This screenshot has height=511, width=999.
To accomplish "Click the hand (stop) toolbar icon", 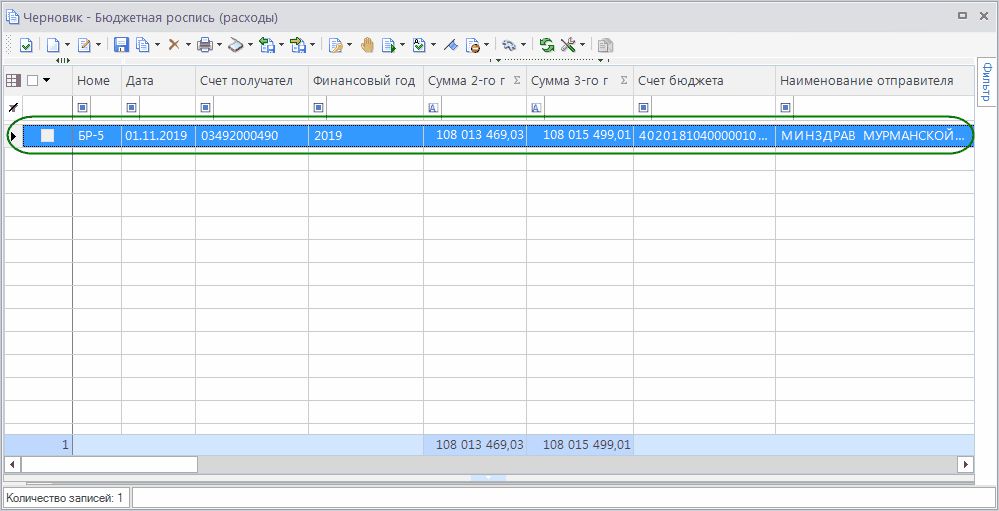I will click(367, 45).
